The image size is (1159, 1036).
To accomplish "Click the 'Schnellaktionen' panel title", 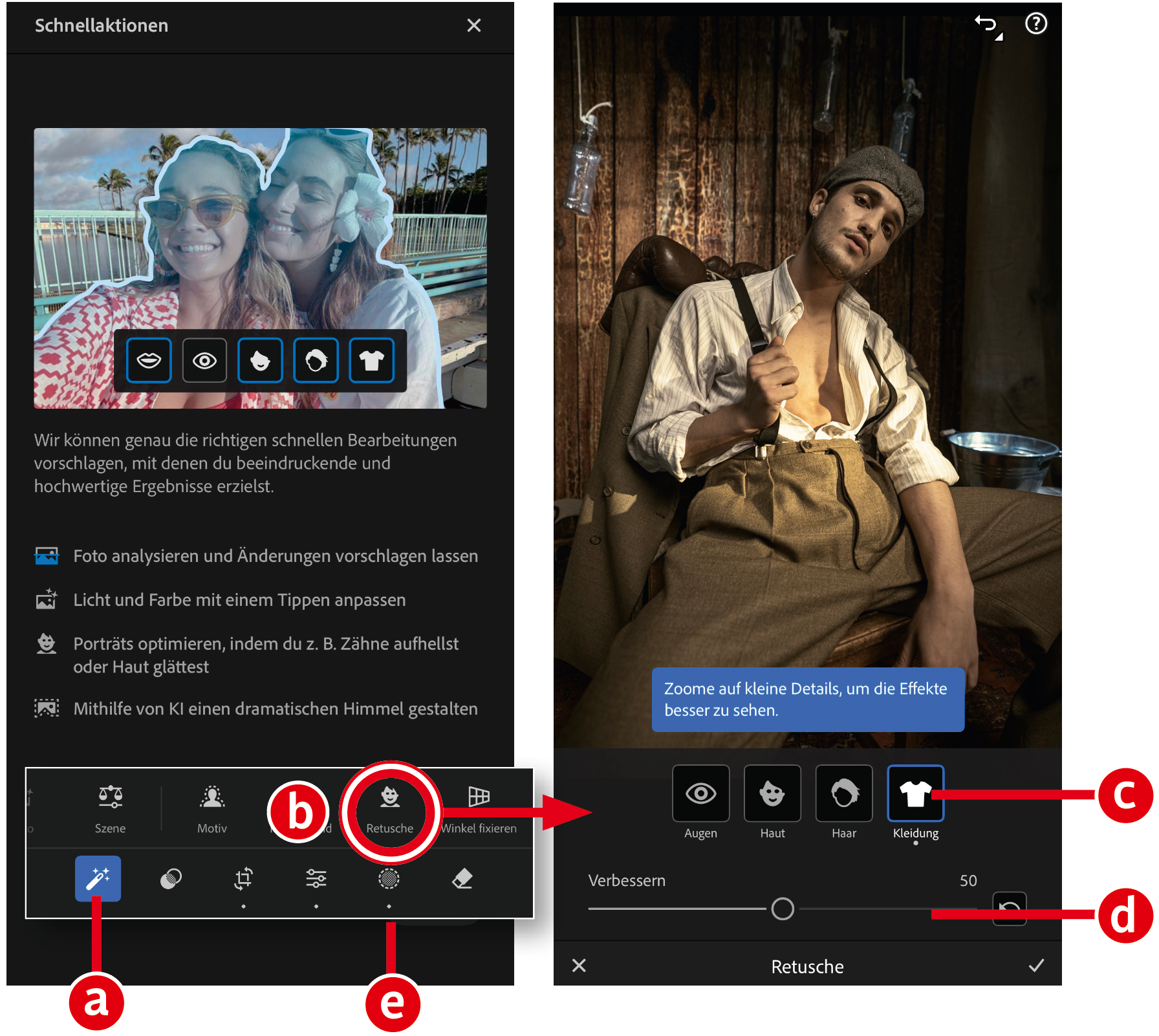I will pyautogui.click(x=102, y=25).
